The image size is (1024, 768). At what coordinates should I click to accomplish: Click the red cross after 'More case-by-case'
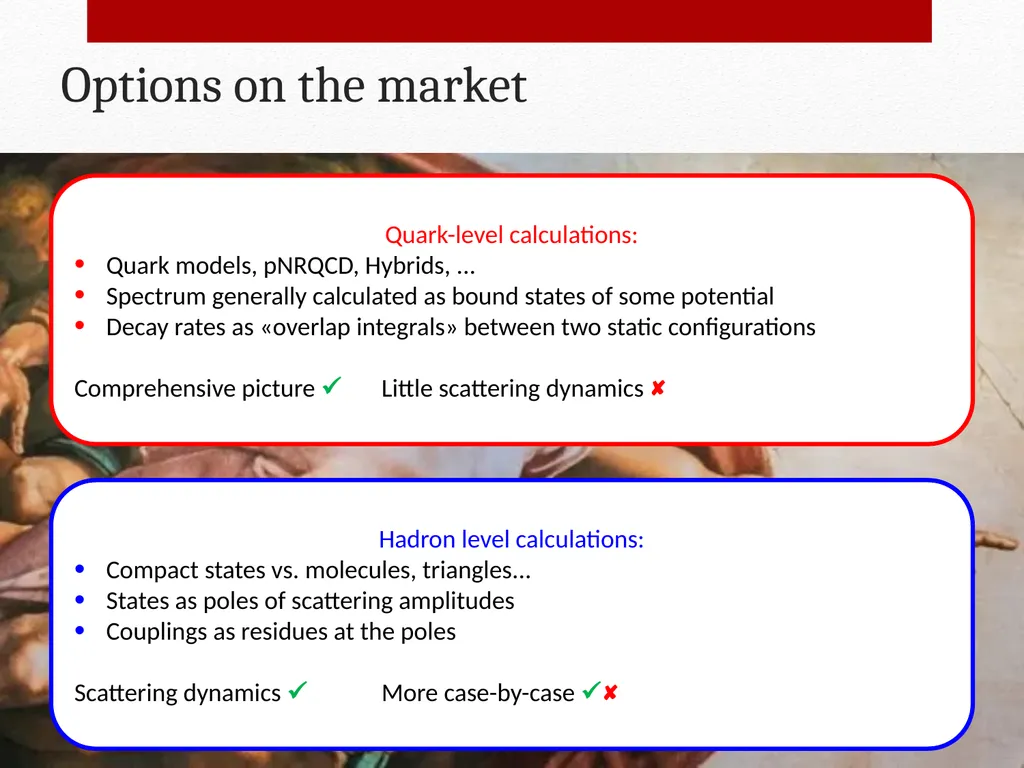coord(611,693)
